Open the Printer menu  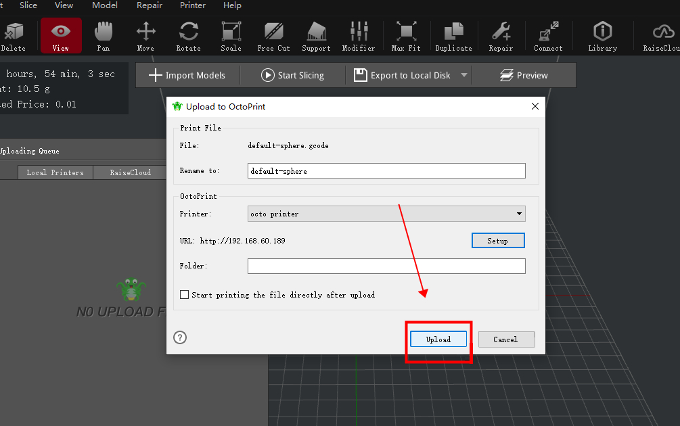point(193,5)
